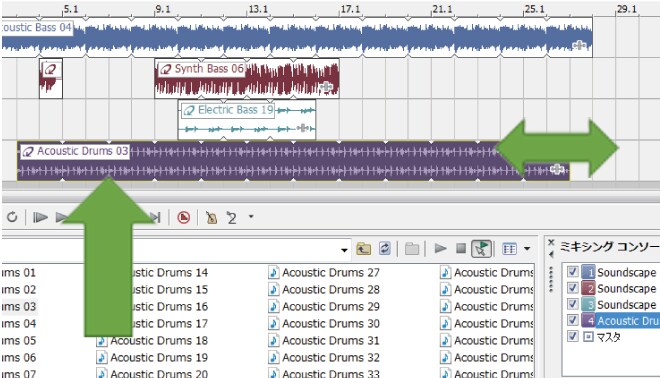Screen dimensions: 660x378
Task: Click music note icon of Acoustic Drums 33
Action: 274,373
